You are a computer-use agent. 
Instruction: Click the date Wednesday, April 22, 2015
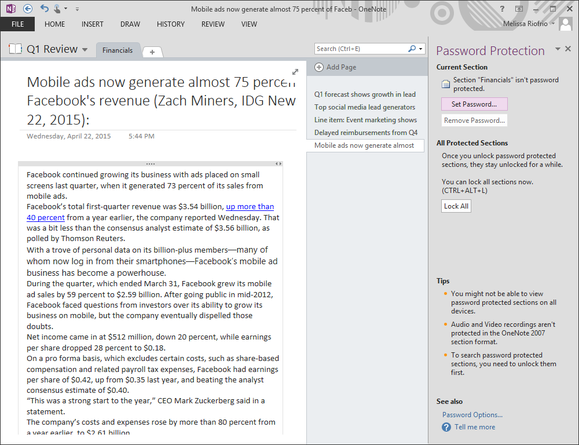(x=69, y=136)
